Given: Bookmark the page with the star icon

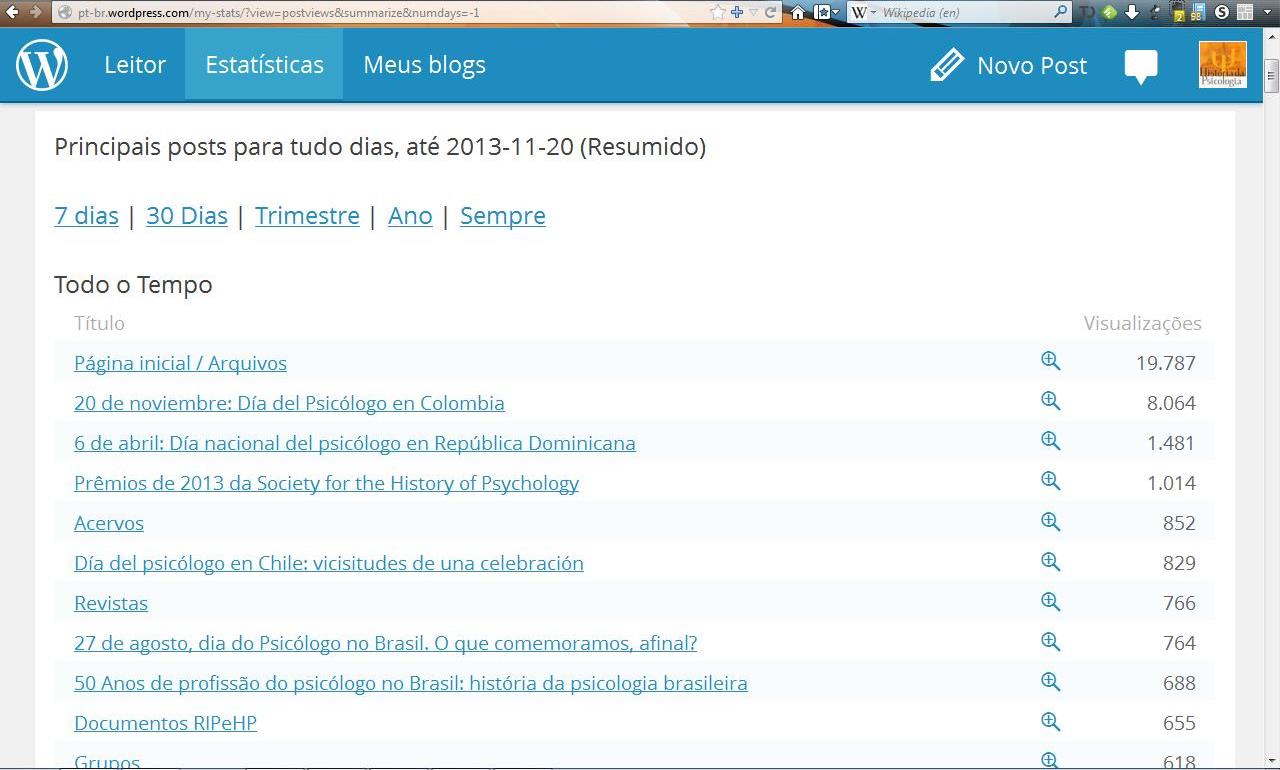Looking at the screenshot, I should pyautogui.click(x=717, y=12).
